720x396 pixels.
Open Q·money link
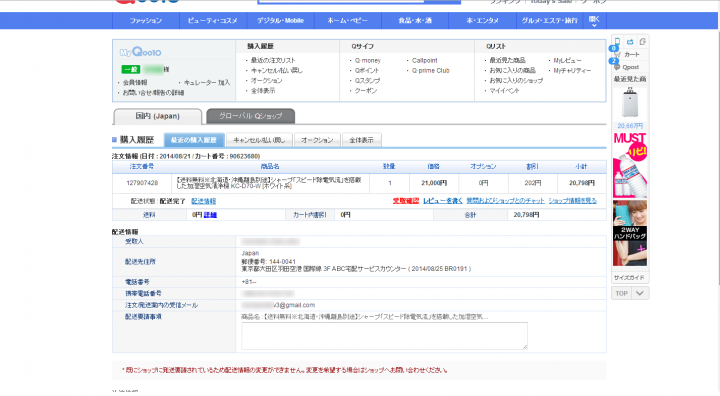point(368,60)
